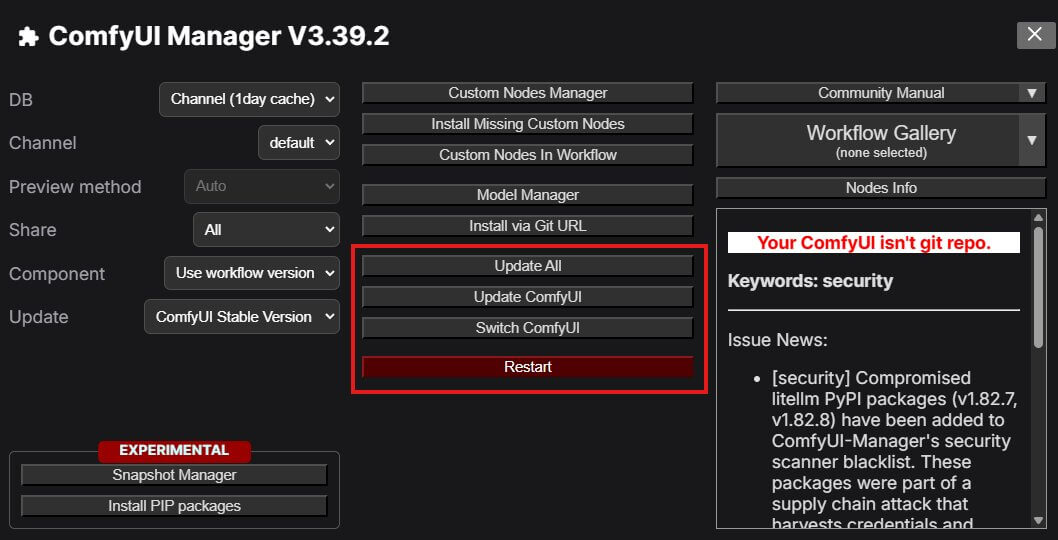Open the Update ComfyUI Stable Version dropdown
The width and height of the screenshot is (1058, 540).
coord(242,317)
